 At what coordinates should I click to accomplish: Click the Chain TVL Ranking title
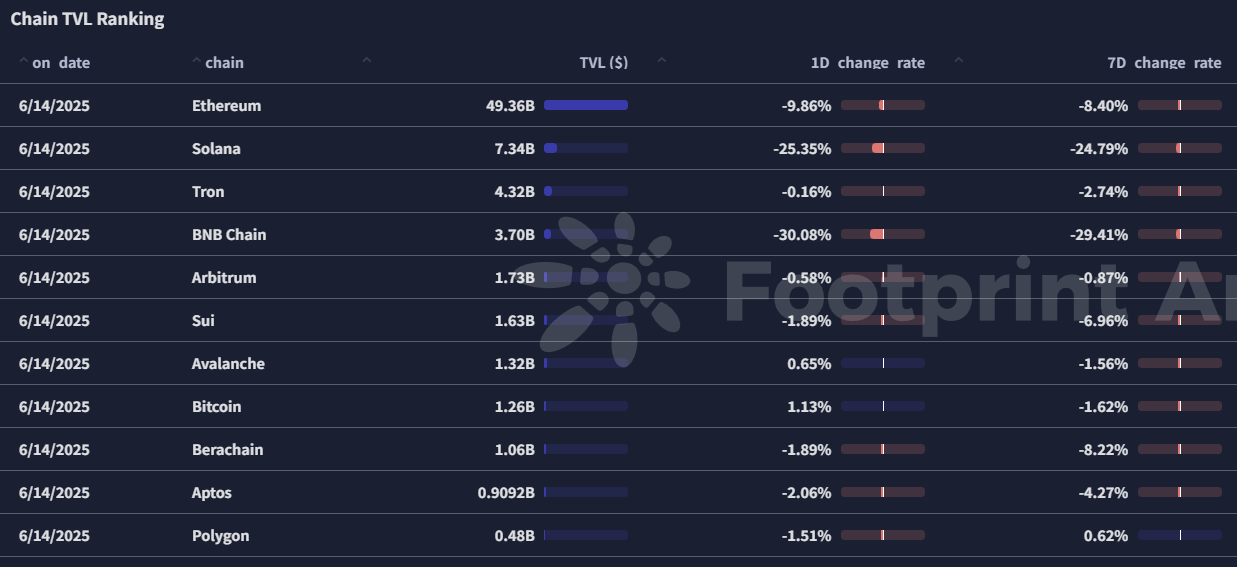[87, 19]
